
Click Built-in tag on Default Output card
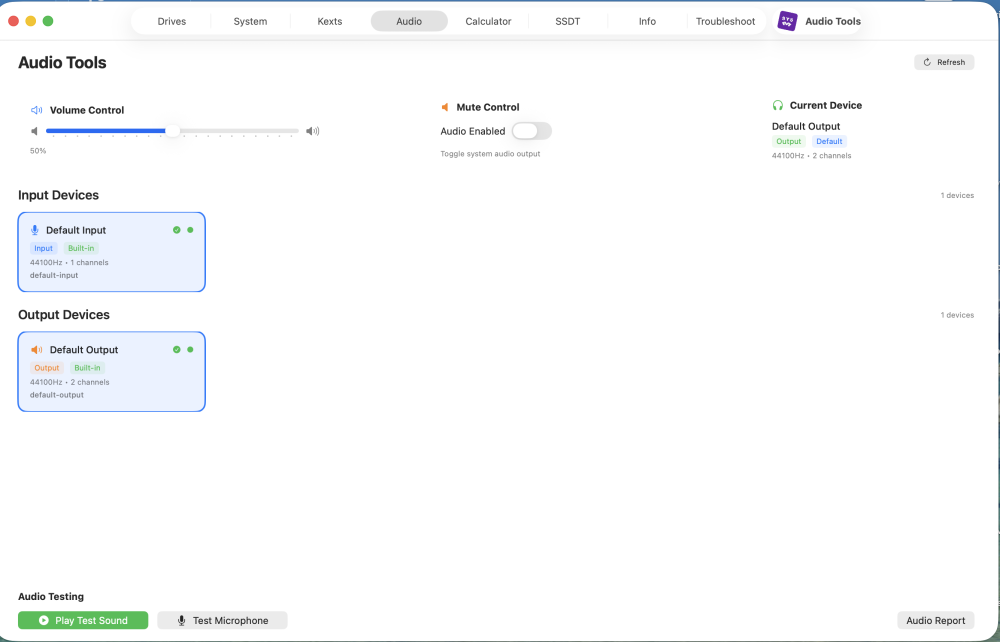tap(87, 368)
